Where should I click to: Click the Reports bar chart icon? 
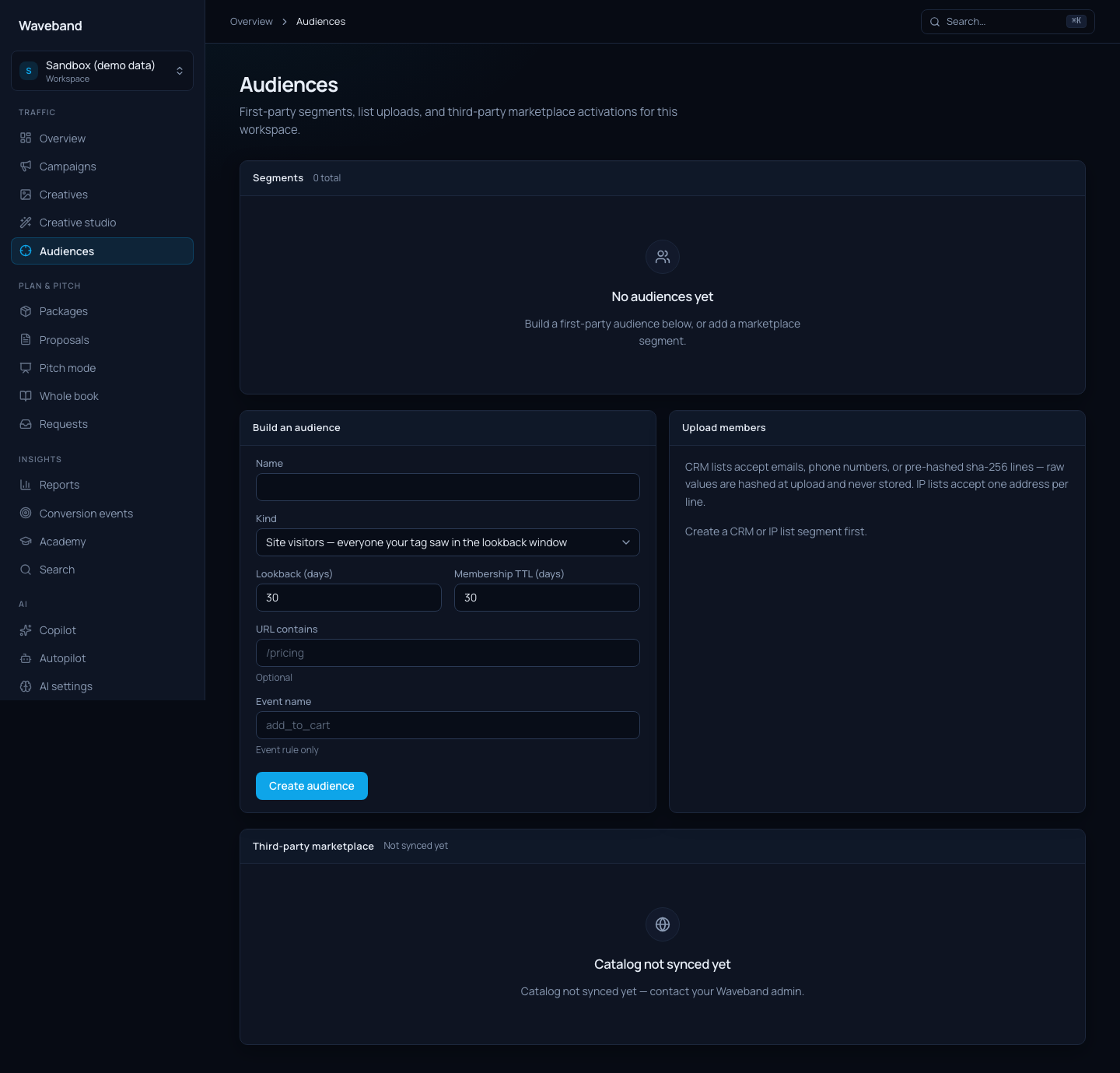(x=26, y=485)
